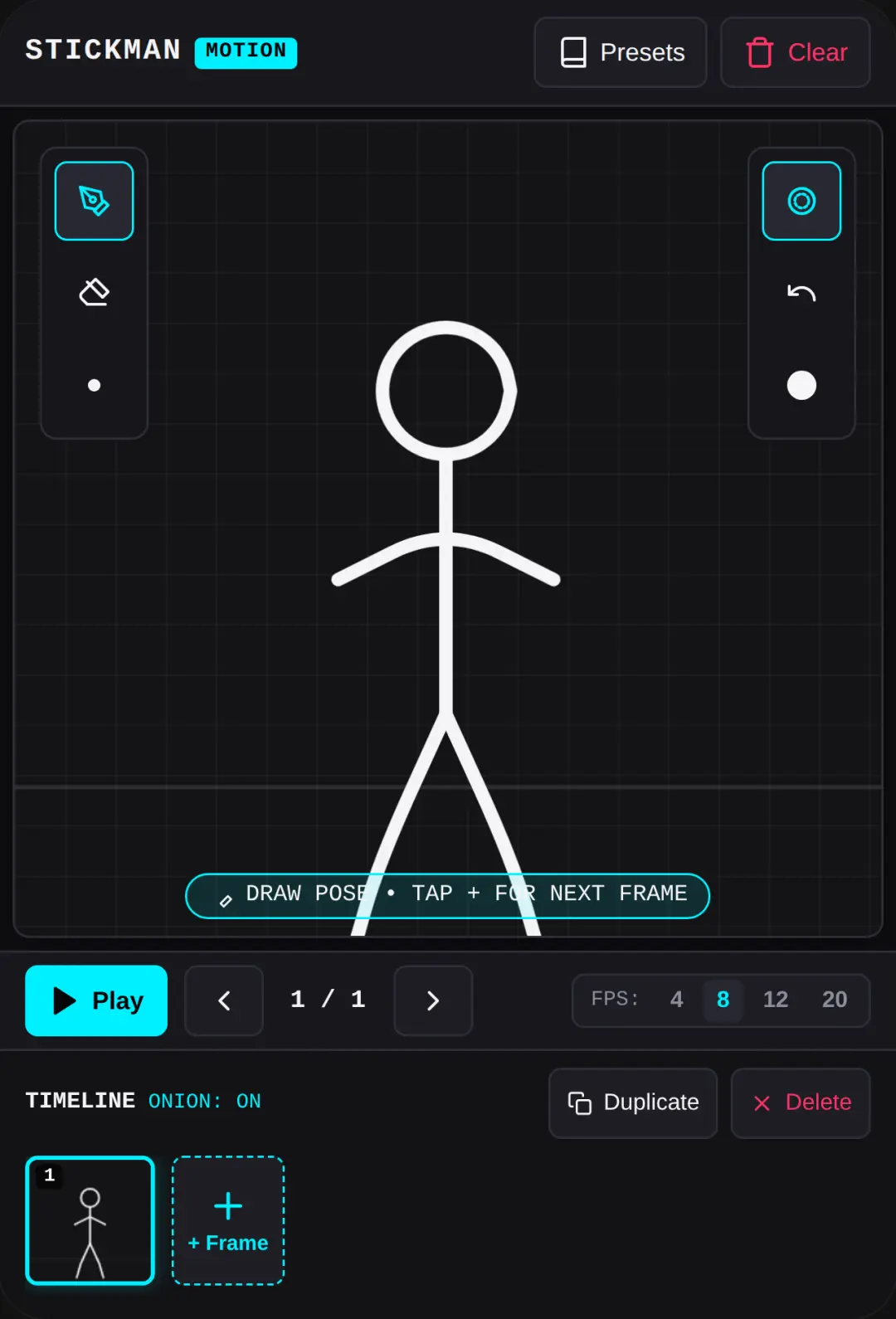Viewport: 896px width, 1319px height.
Task: Add a new frame with + Frame
Action: click(x=228, y=1220)
